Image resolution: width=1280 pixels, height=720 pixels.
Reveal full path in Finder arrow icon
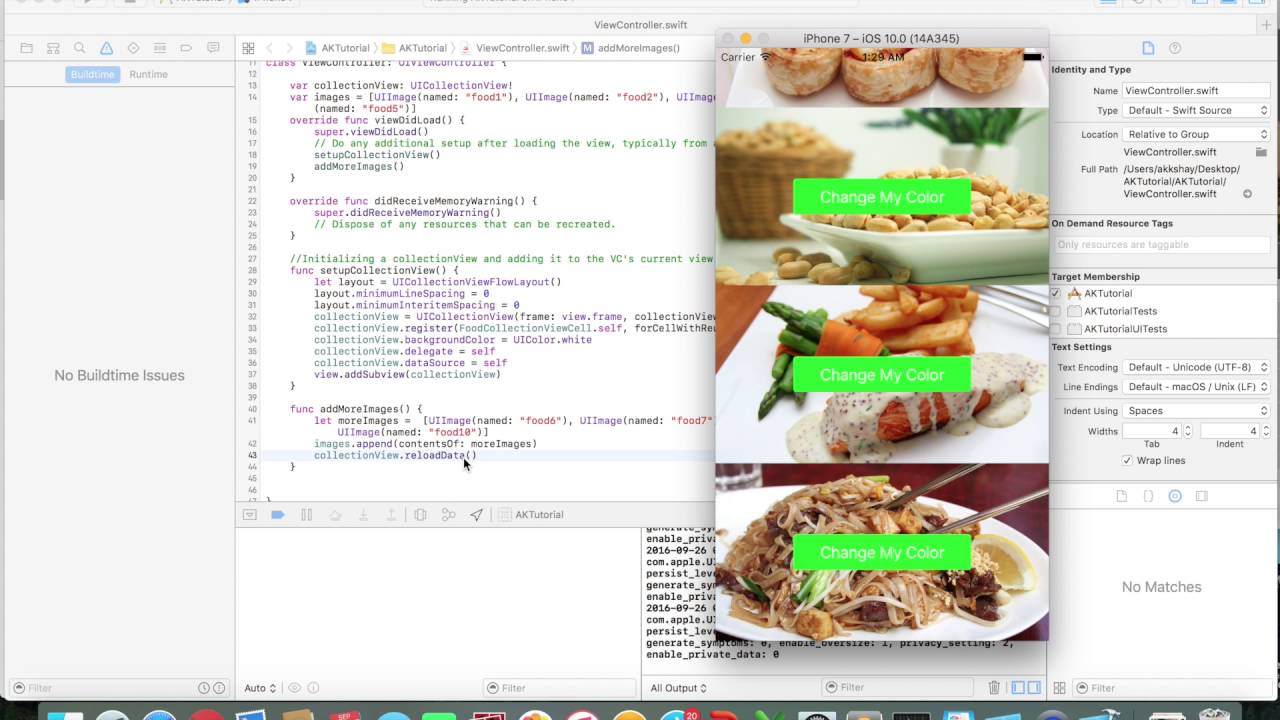(x=1247, y=194)
